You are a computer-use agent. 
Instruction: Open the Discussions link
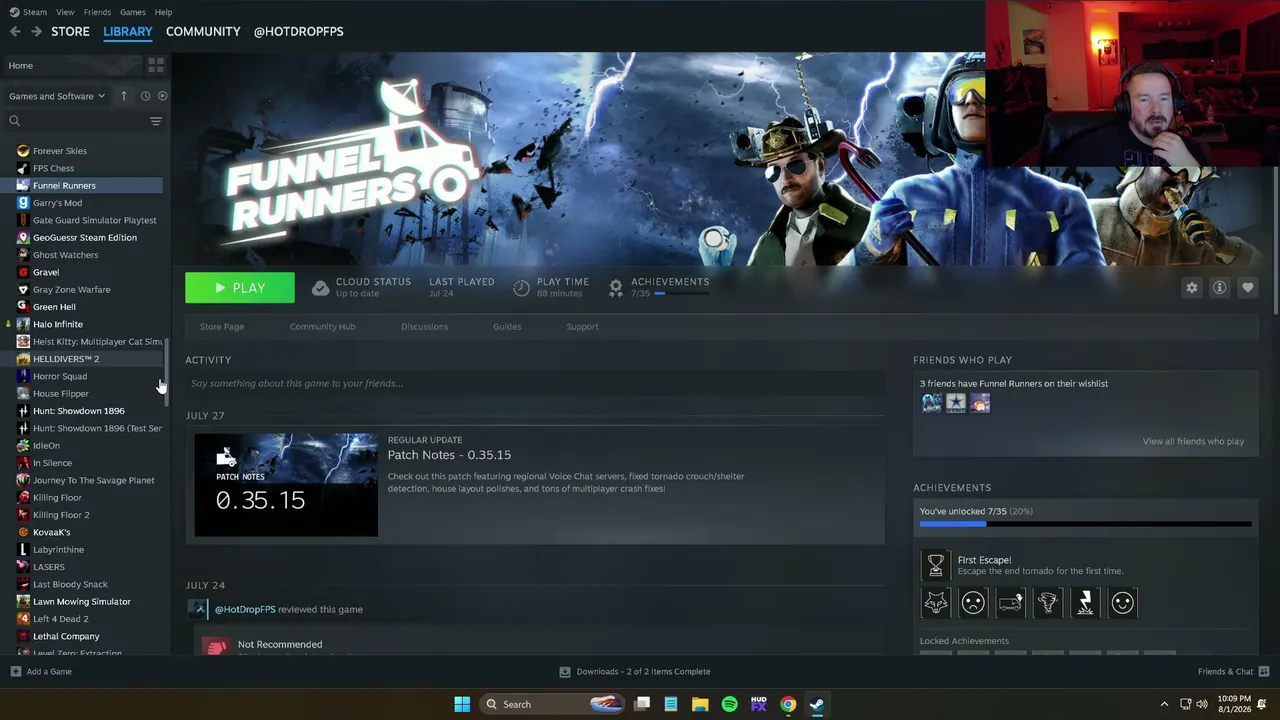coord(424,326)
